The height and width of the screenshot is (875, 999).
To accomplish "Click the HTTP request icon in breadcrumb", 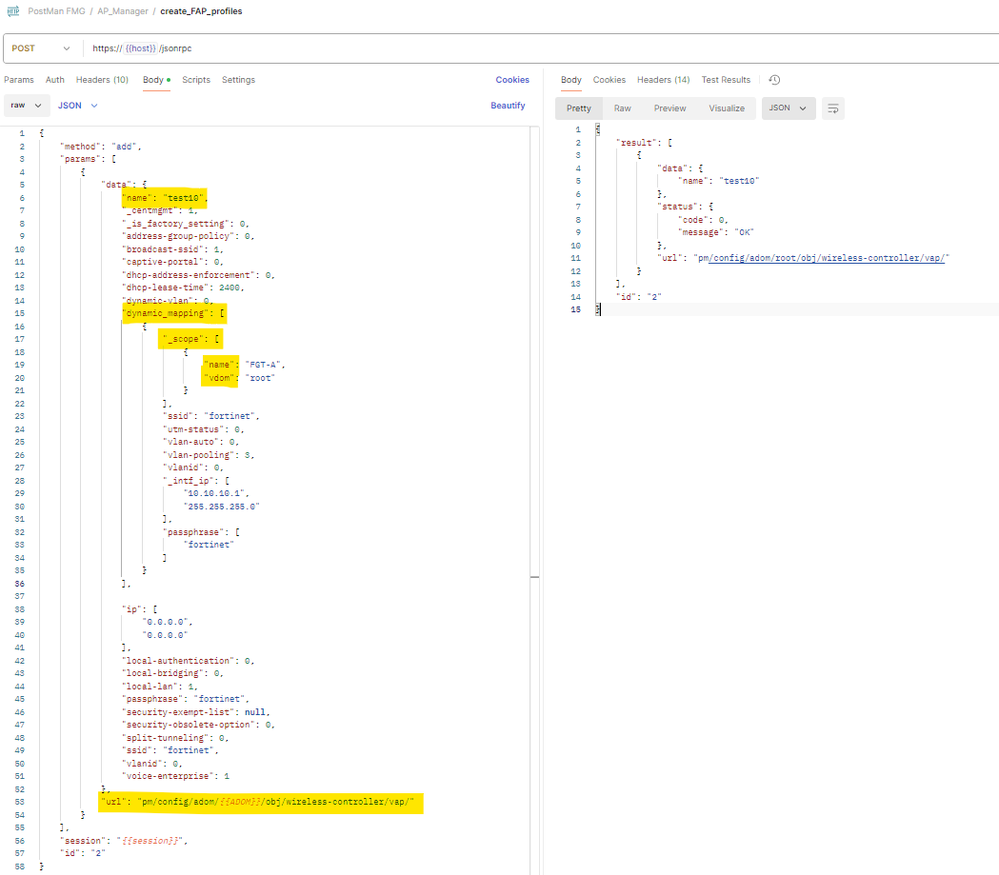I will (13, 11).
